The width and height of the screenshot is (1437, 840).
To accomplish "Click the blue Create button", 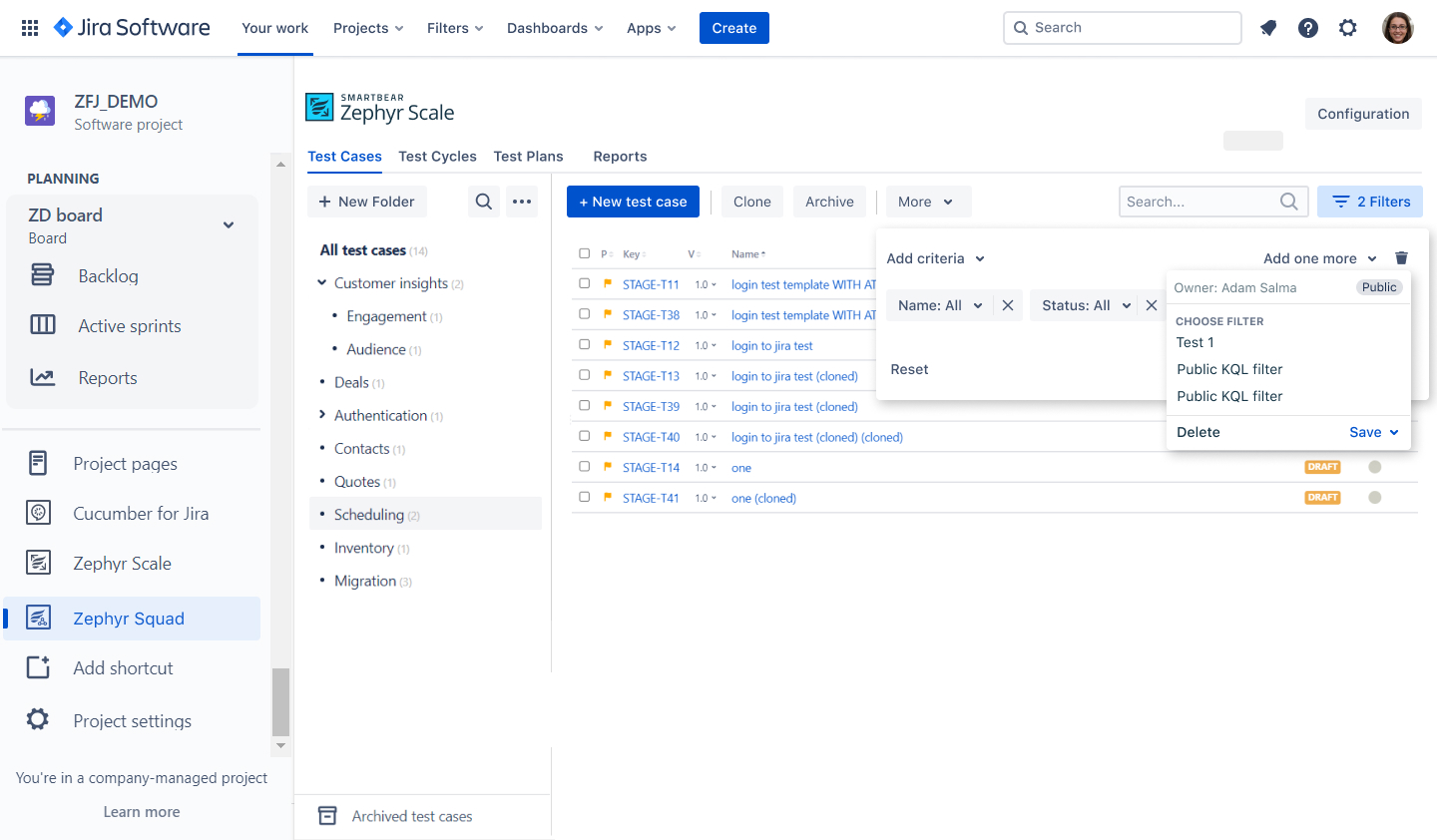I will pos(734,28).
